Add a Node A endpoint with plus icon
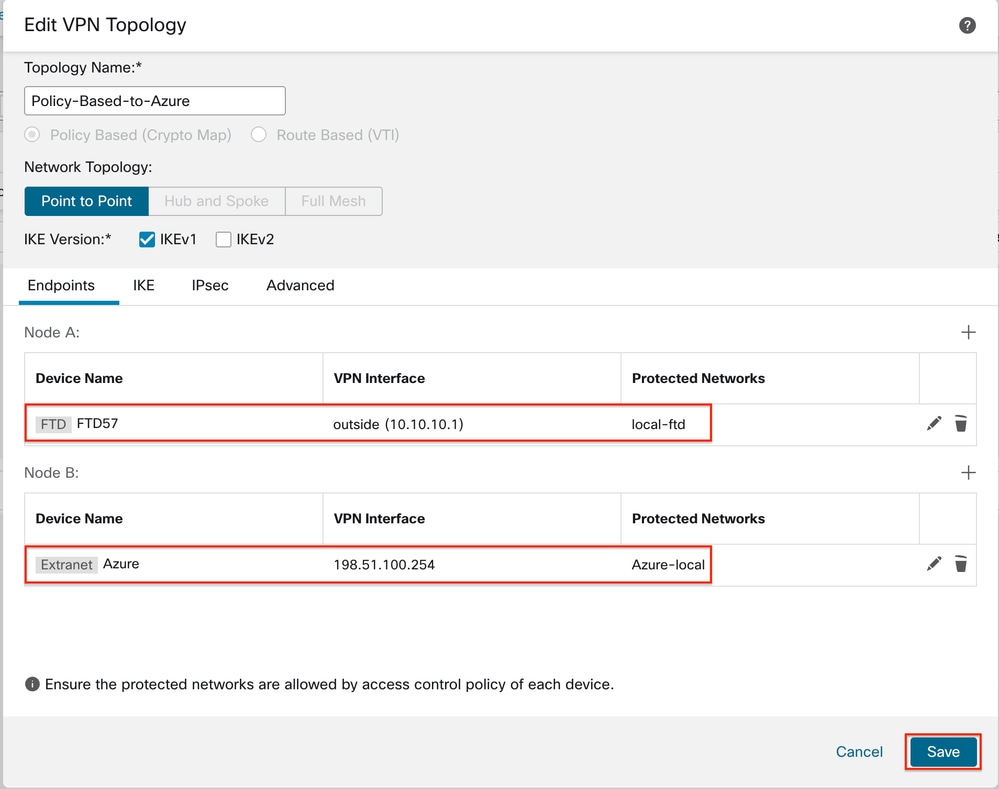Screen dimensions: 999x789 click(x=968, y=332)
